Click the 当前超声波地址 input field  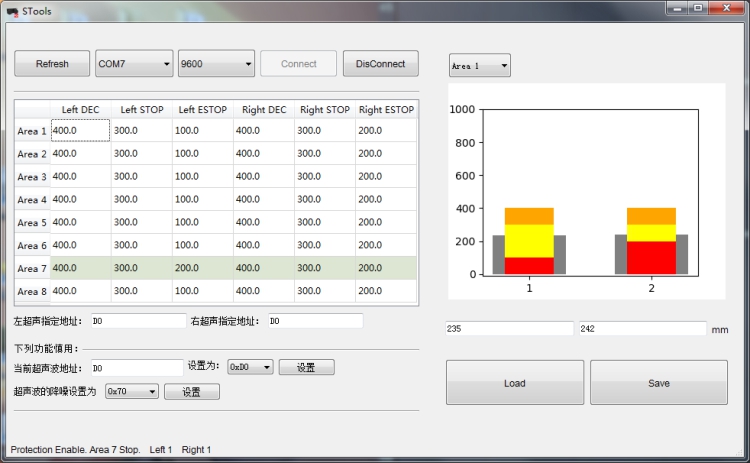pyautogui.click(x=137, y=368)
